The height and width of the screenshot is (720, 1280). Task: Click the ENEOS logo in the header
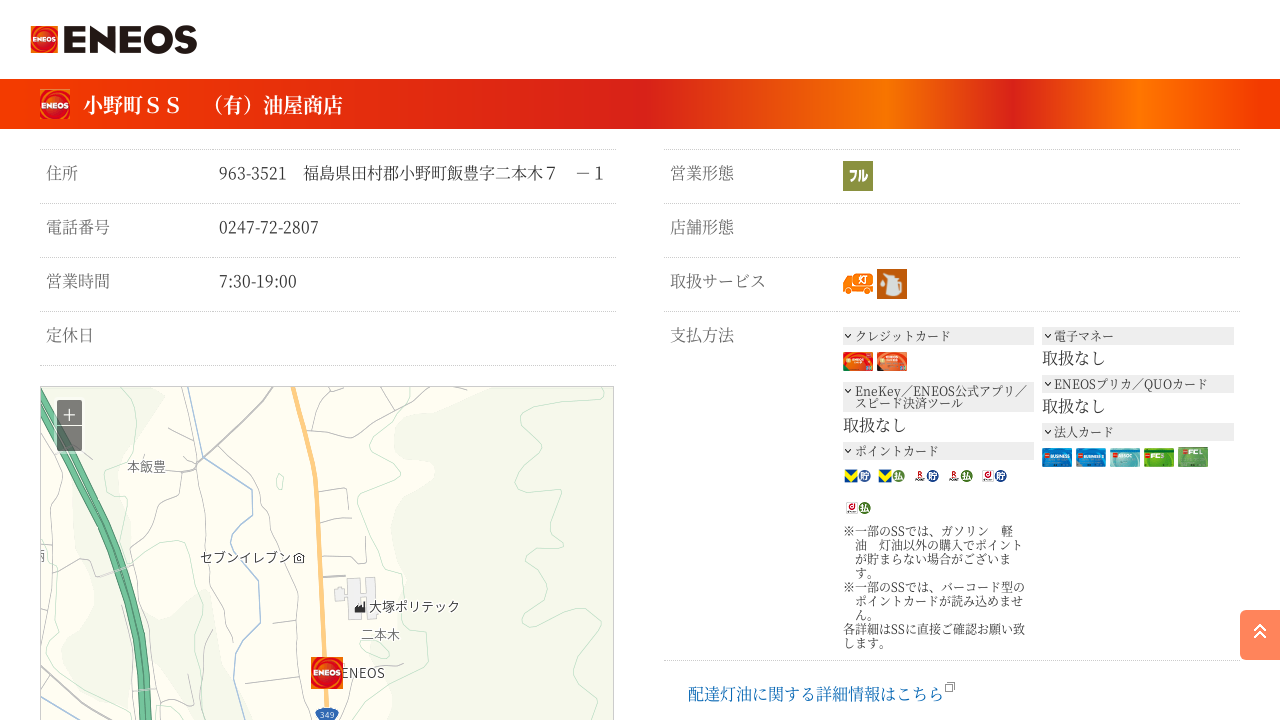114,40
